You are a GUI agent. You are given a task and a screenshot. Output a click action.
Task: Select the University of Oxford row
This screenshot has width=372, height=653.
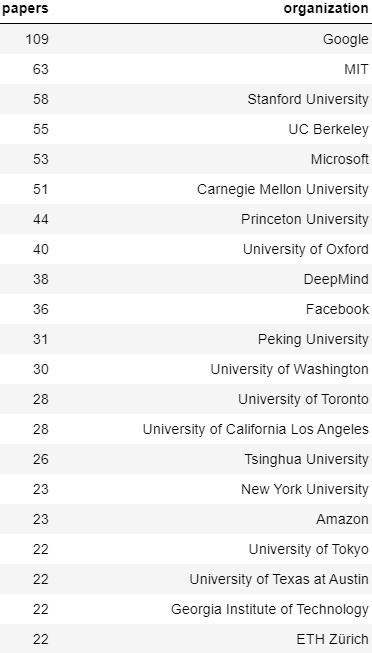tap(186, 249)
